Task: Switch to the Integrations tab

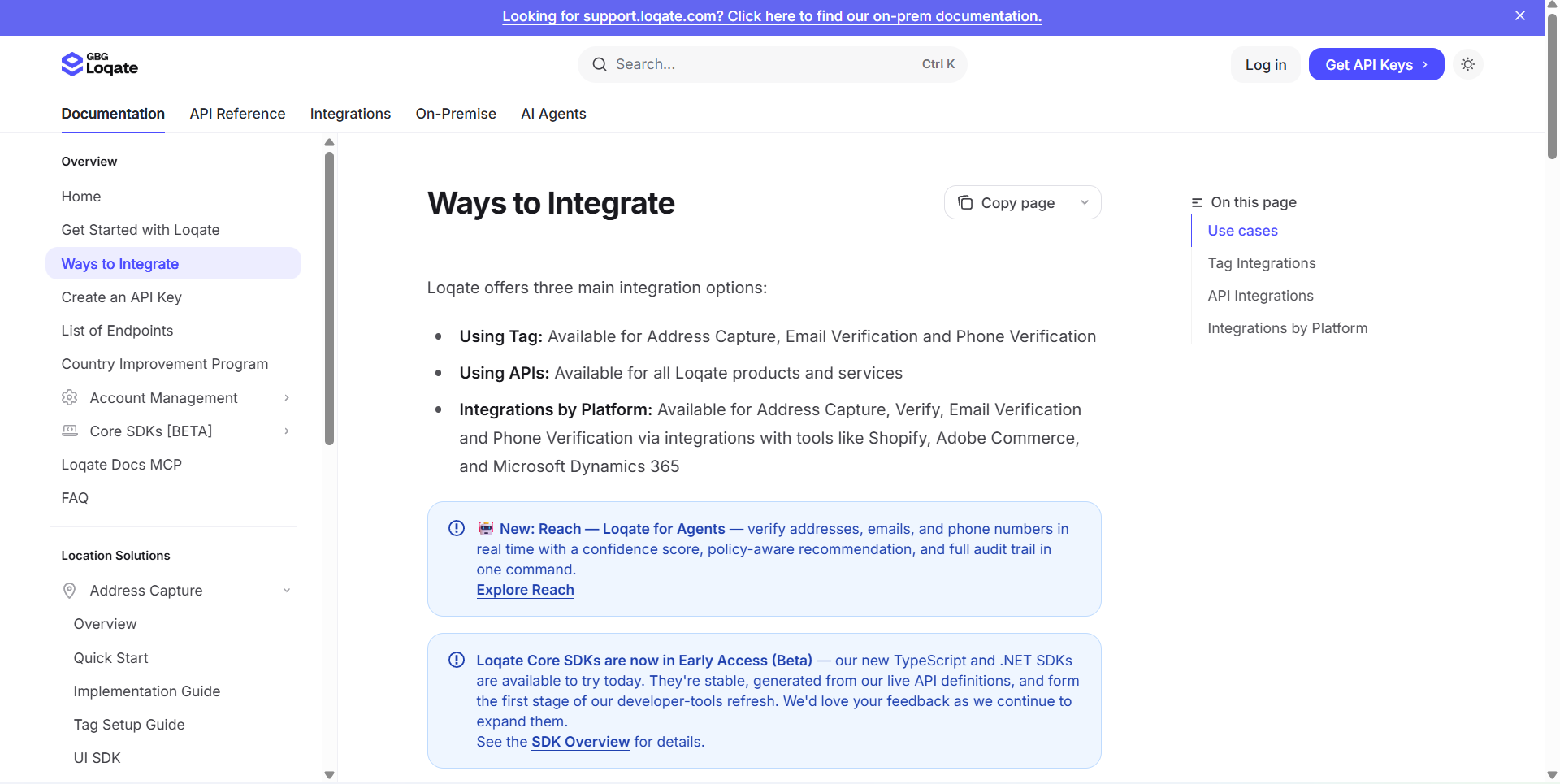Action: point(350,114)
